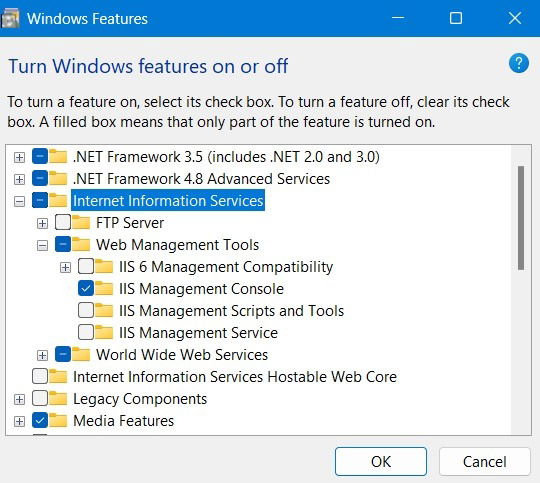Viewport: 540px width, 483px height.
Task: Confirm changes with the OK button
Action: coord(381,462)
